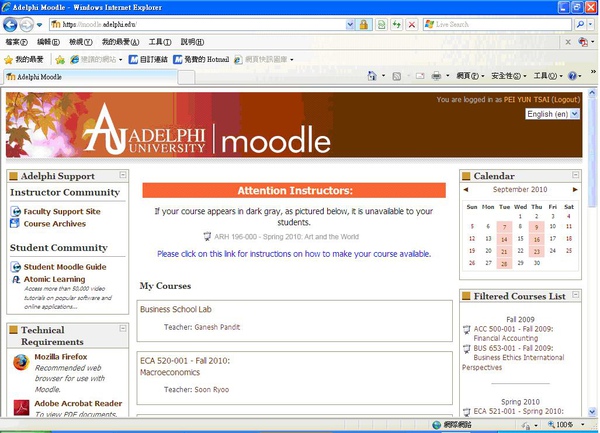Click the Mozilla Firefox text link

[61, 357]
